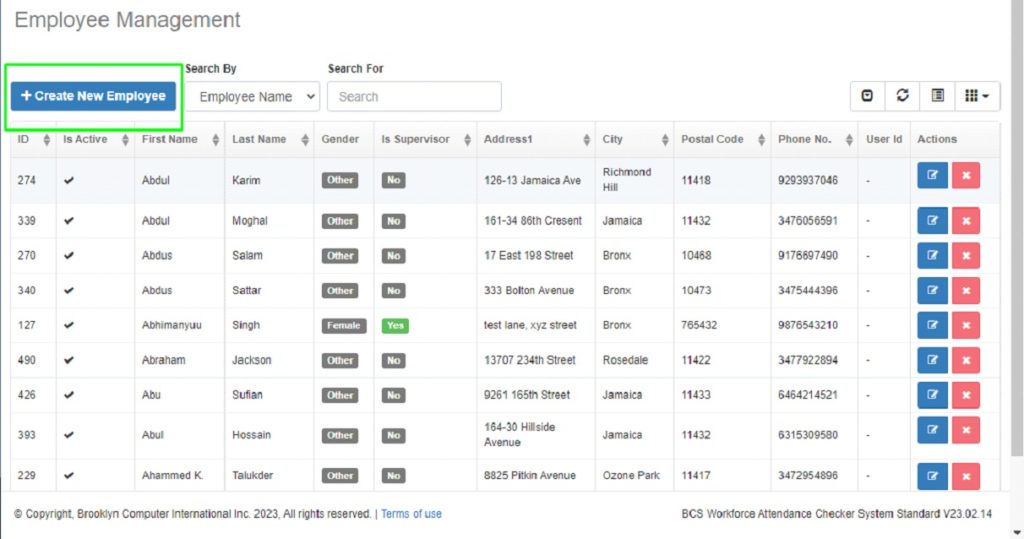This screenshot has height=539, width=1024.
Task: Click the Search For input field
Action: tap(414, 97)
